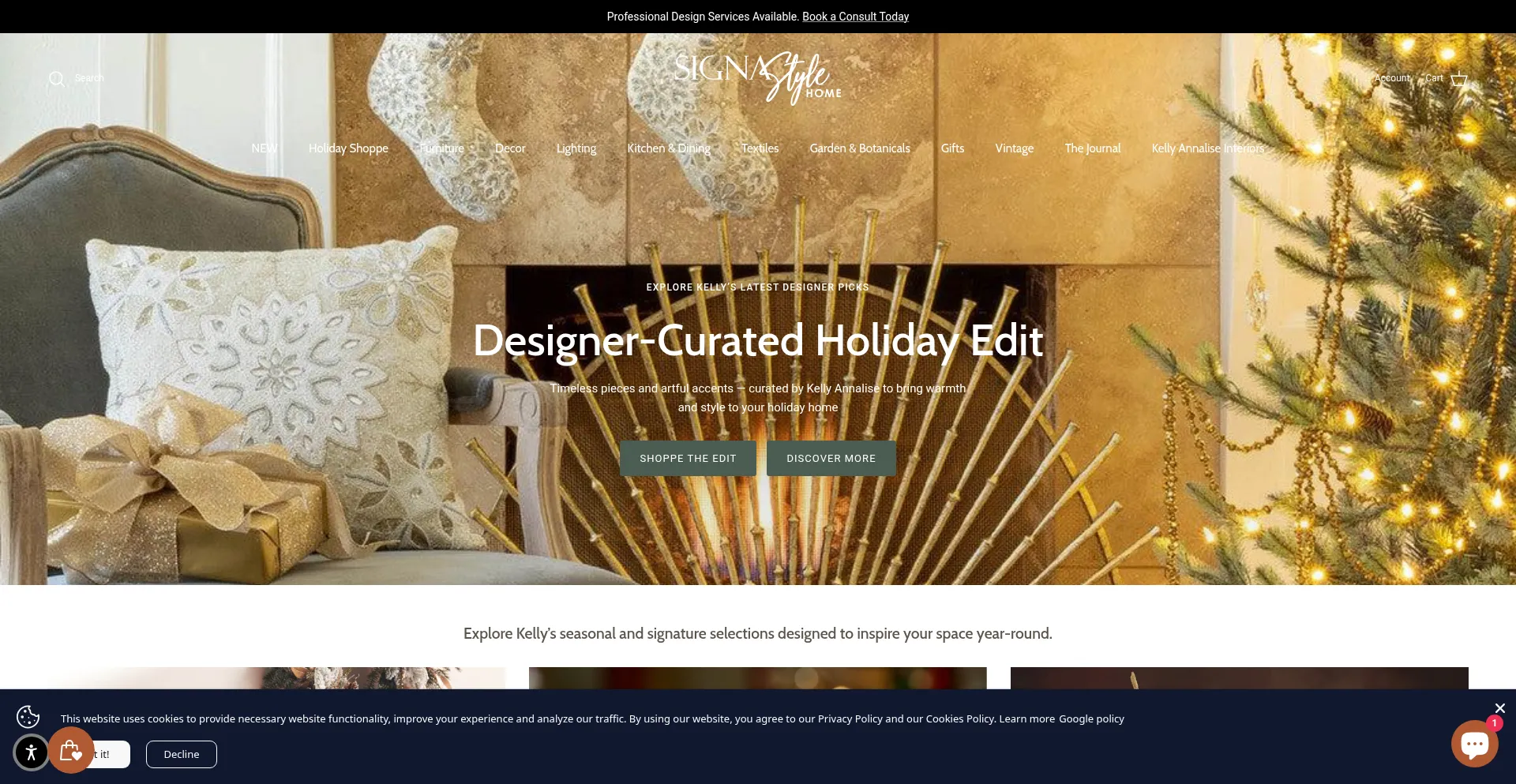Click the shopping bag rewards icon
The width and height of the screenshot is (1516, 784).
(x=71, y=750)
